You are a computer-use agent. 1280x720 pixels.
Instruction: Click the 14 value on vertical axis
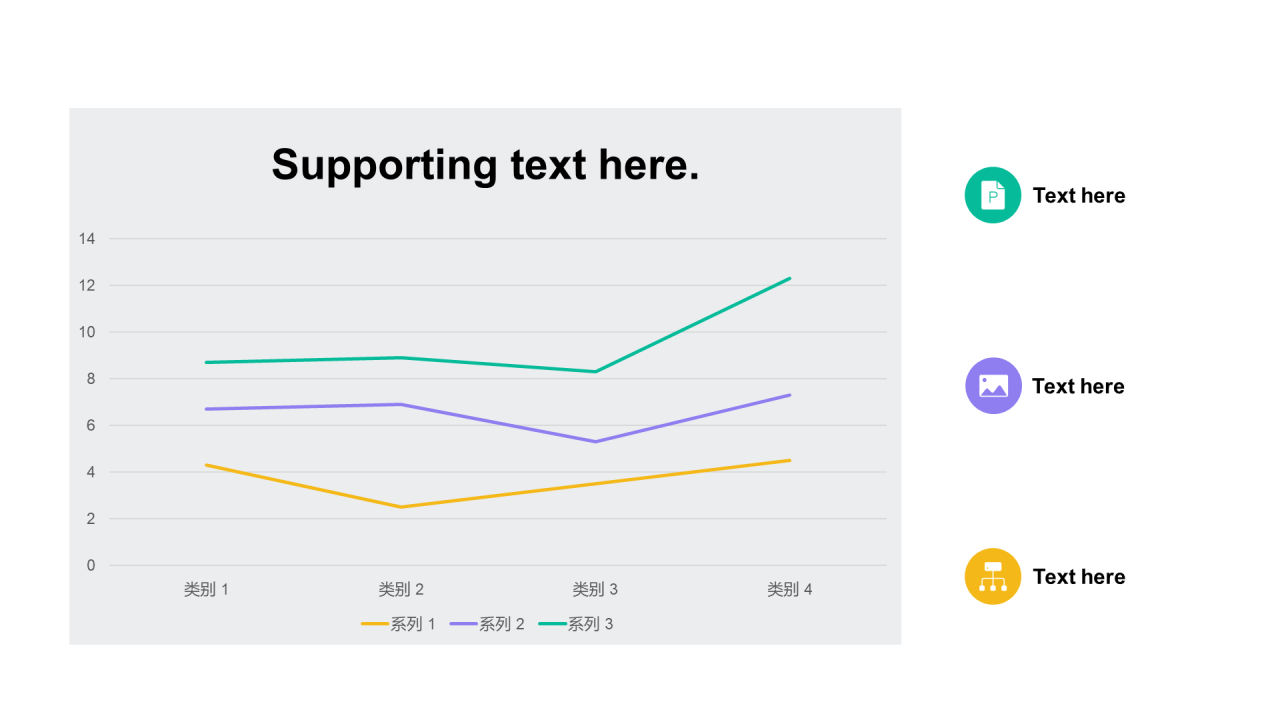[x=87, y=238]
